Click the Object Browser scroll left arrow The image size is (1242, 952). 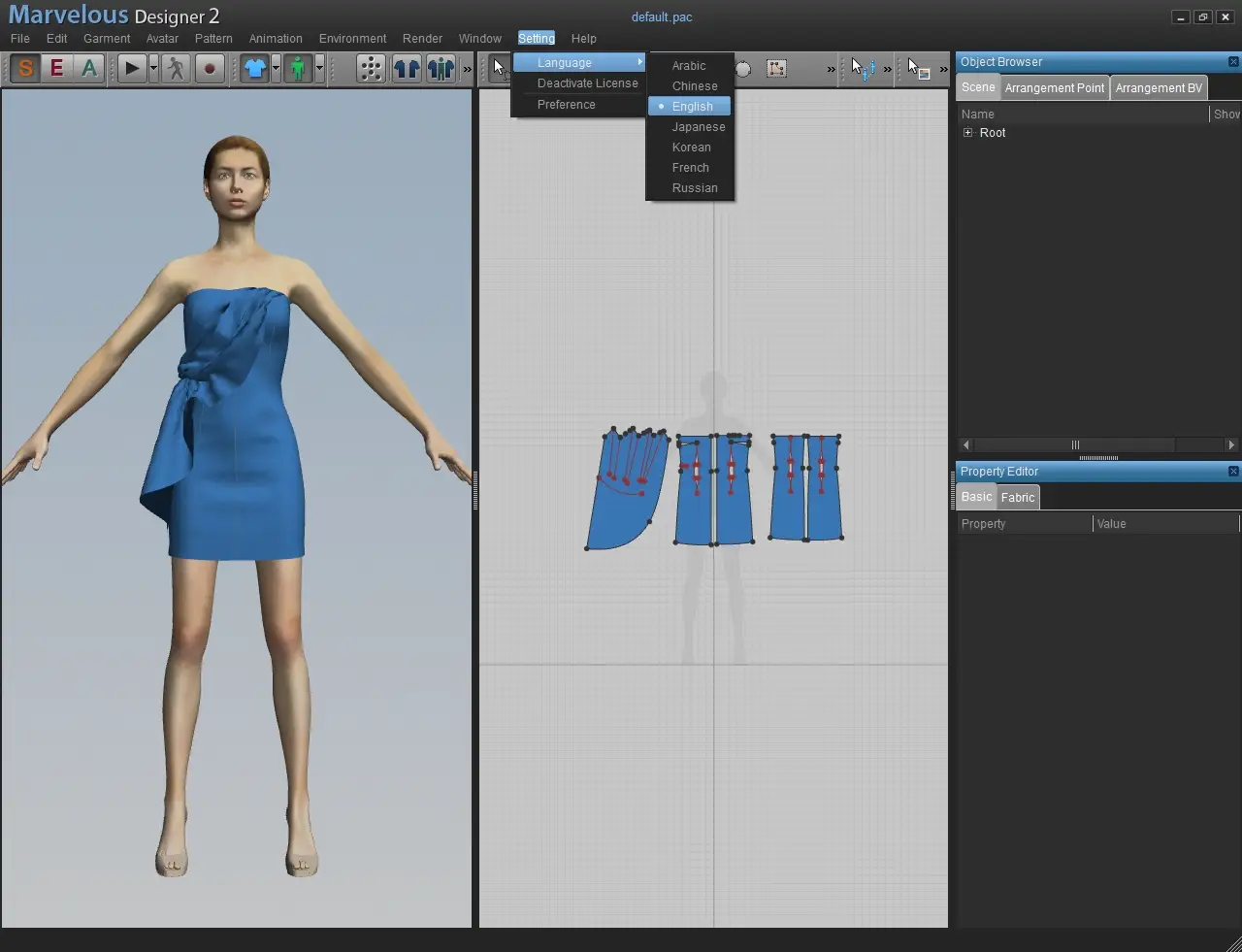tap(965, 444)
